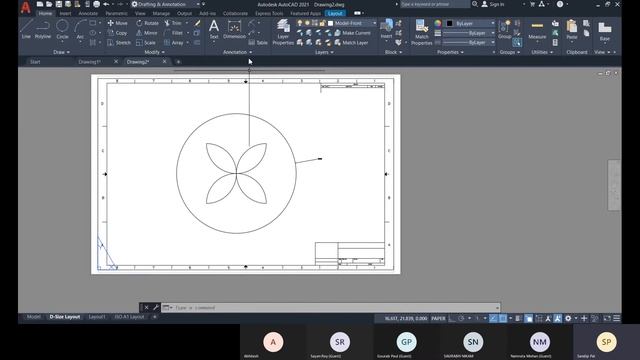Click the Group tool
The image size is (640, 360).
click(x=504, y=29)
